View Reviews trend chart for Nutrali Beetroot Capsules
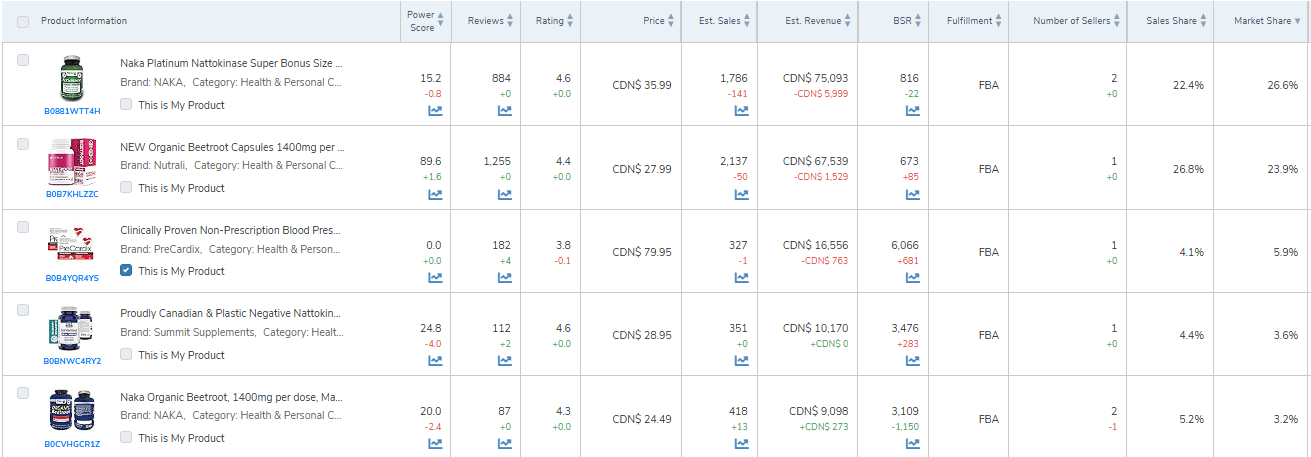The height and width of the screenshot is (457, 1311). (505, 194)
